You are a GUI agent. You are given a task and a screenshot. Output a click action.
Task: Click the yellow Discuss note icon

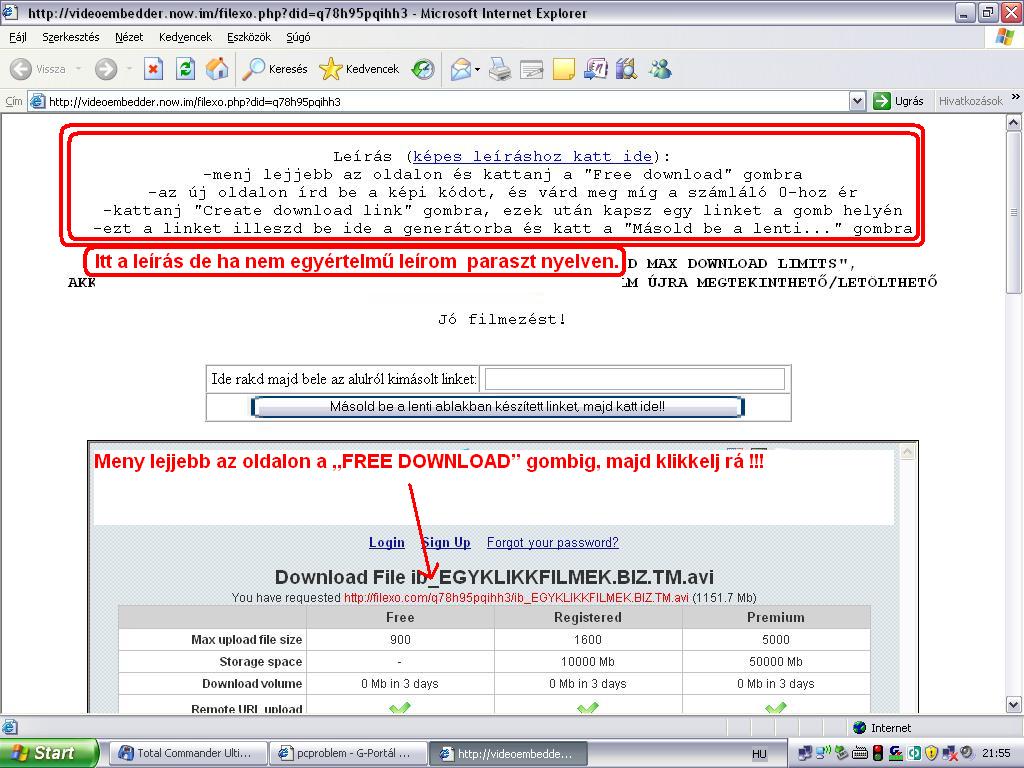tap(564, 69)
